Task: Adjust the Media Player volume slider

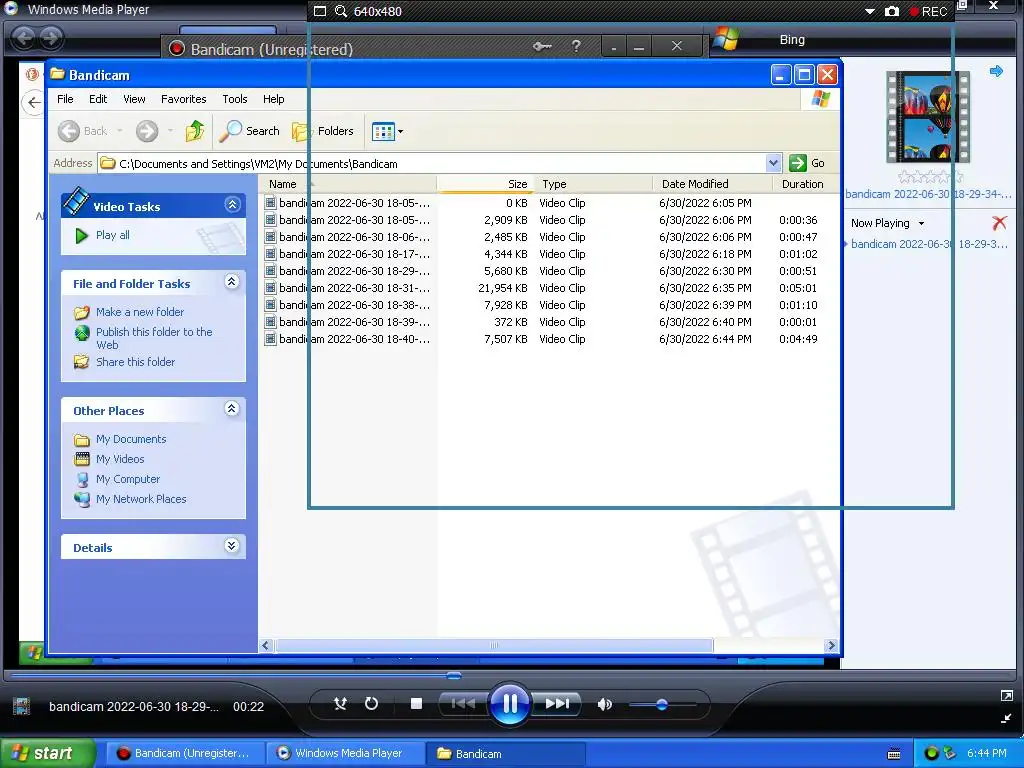Action: point(662,705)
